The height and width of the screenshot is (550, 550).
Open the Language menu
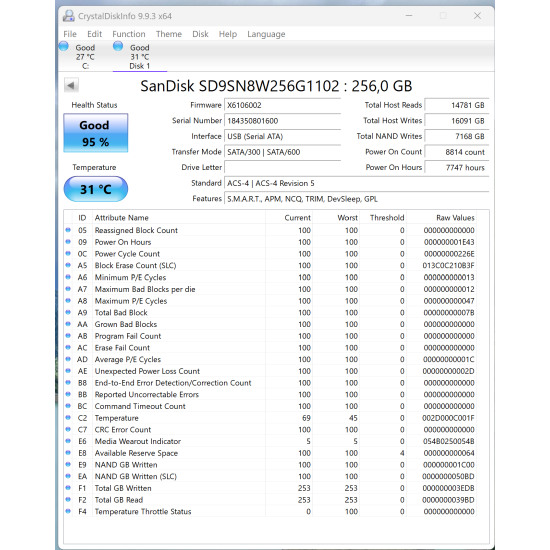[x=266, y=34]
